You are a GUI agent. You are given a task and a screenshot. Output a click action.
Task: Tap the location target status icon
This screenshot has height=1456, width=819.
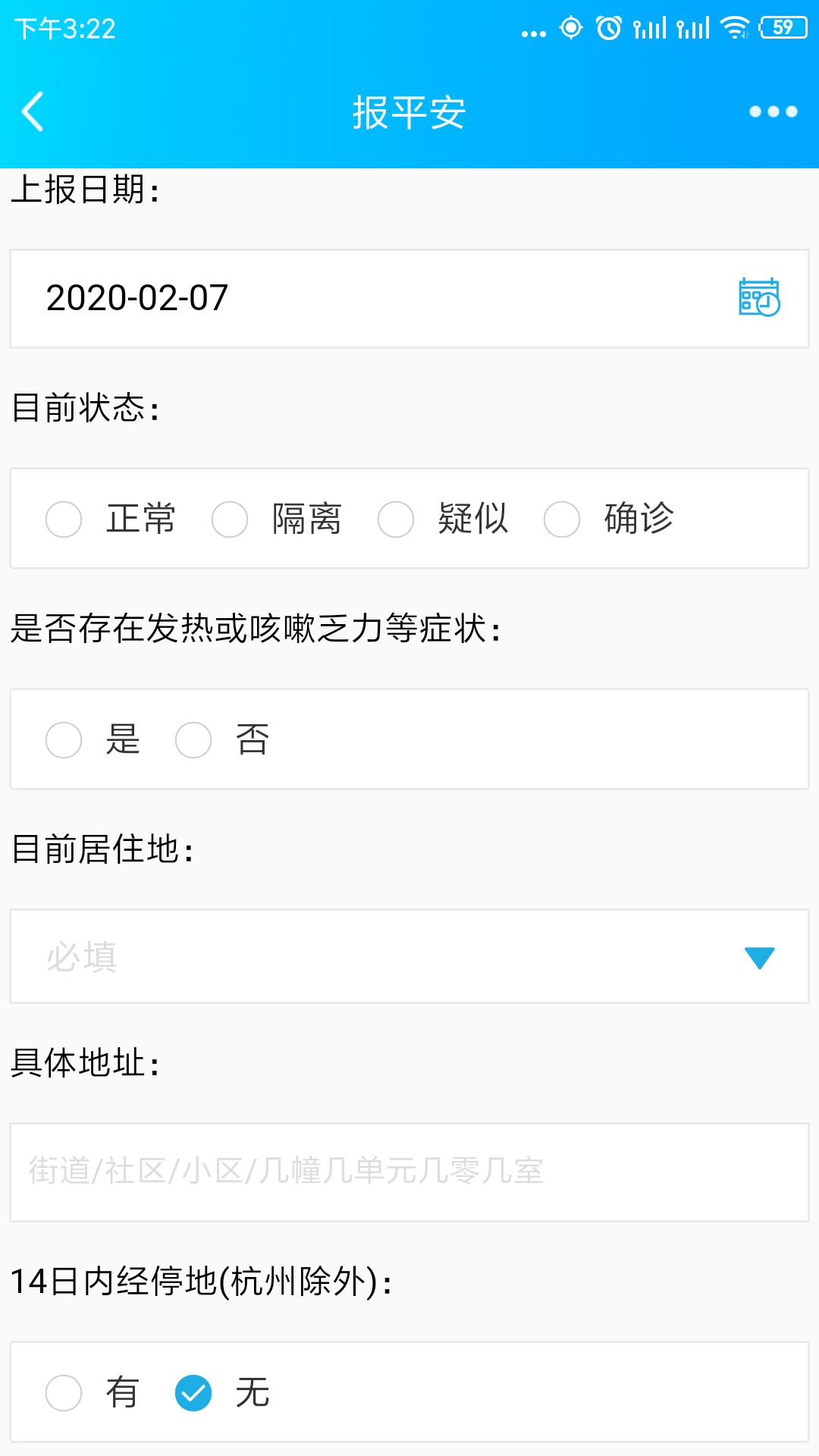571,28
